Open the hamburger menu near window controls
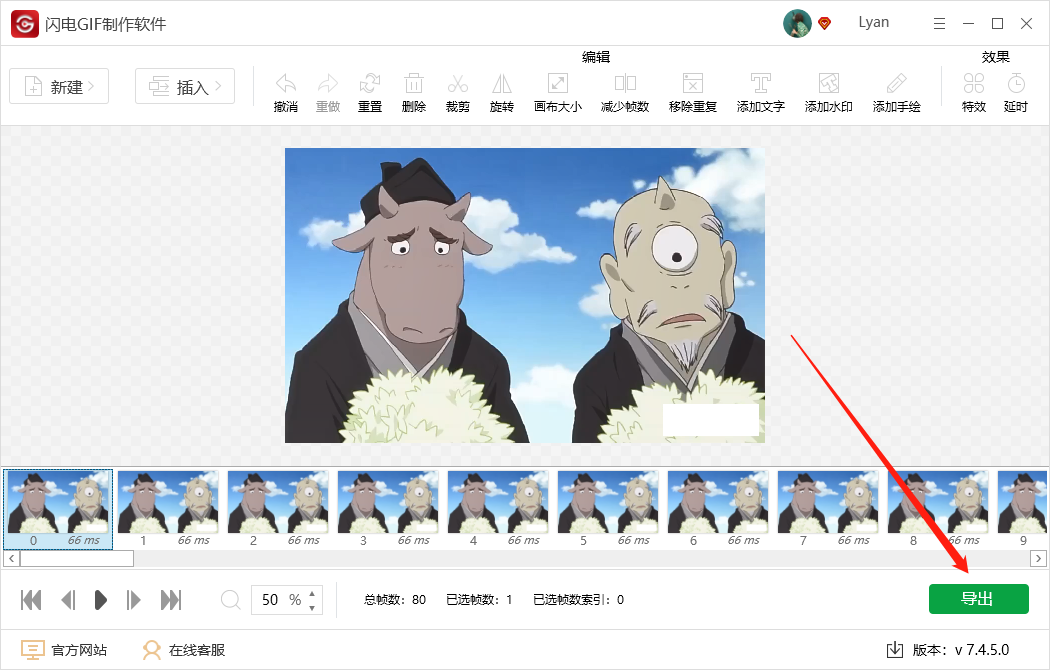 937,22
